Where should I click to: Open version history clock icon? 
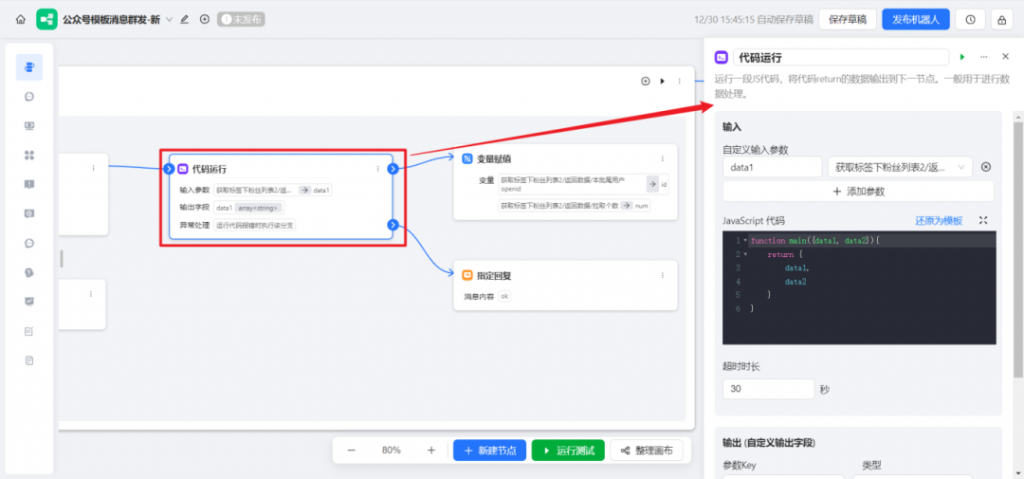pyautogui.click(x=970, y=20)
